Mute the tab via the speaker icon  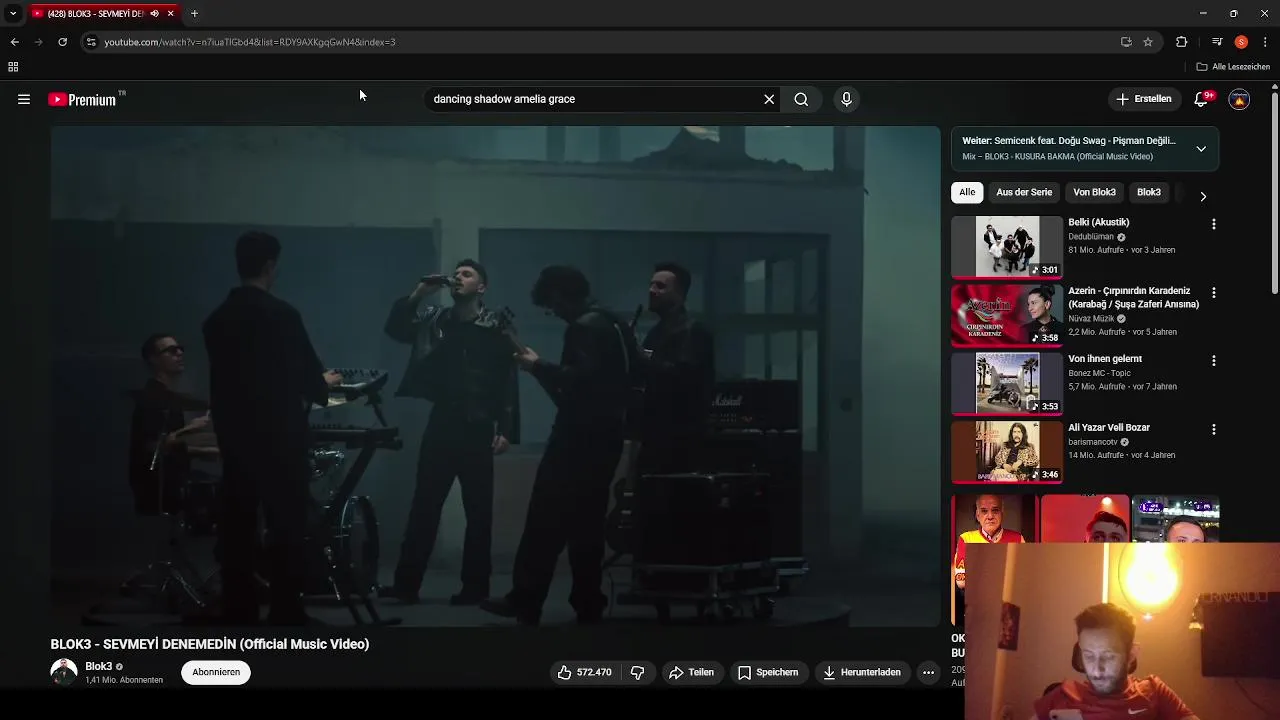click(154, 14)
